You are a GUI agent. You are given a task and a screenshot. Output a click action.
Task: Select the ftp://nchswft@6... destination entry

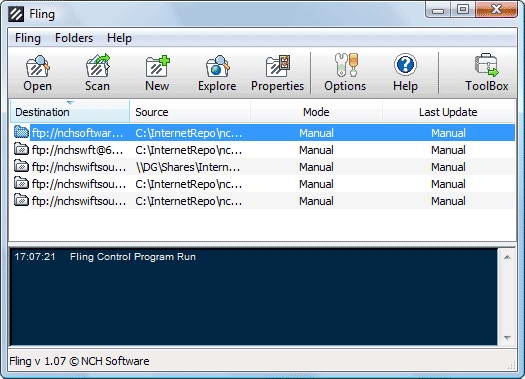78,150
